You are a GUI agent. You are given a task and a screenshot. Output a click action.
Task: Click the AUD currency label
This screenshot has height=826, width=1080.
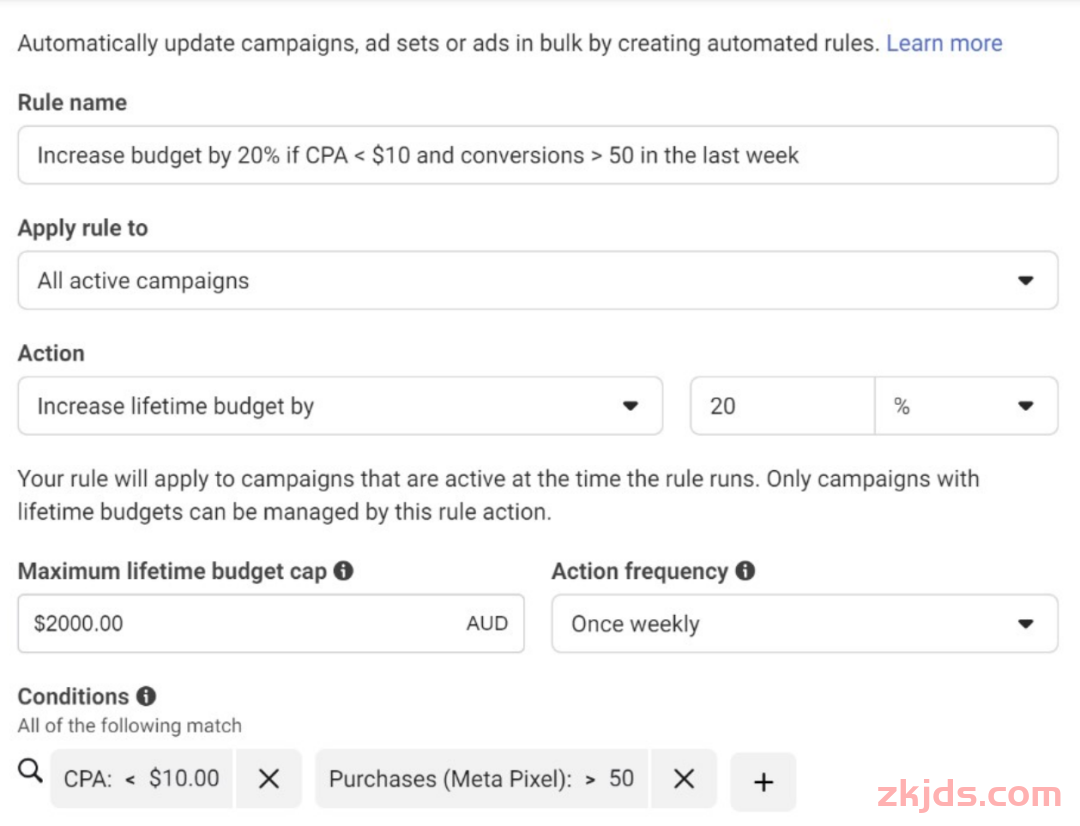point(487,624)
